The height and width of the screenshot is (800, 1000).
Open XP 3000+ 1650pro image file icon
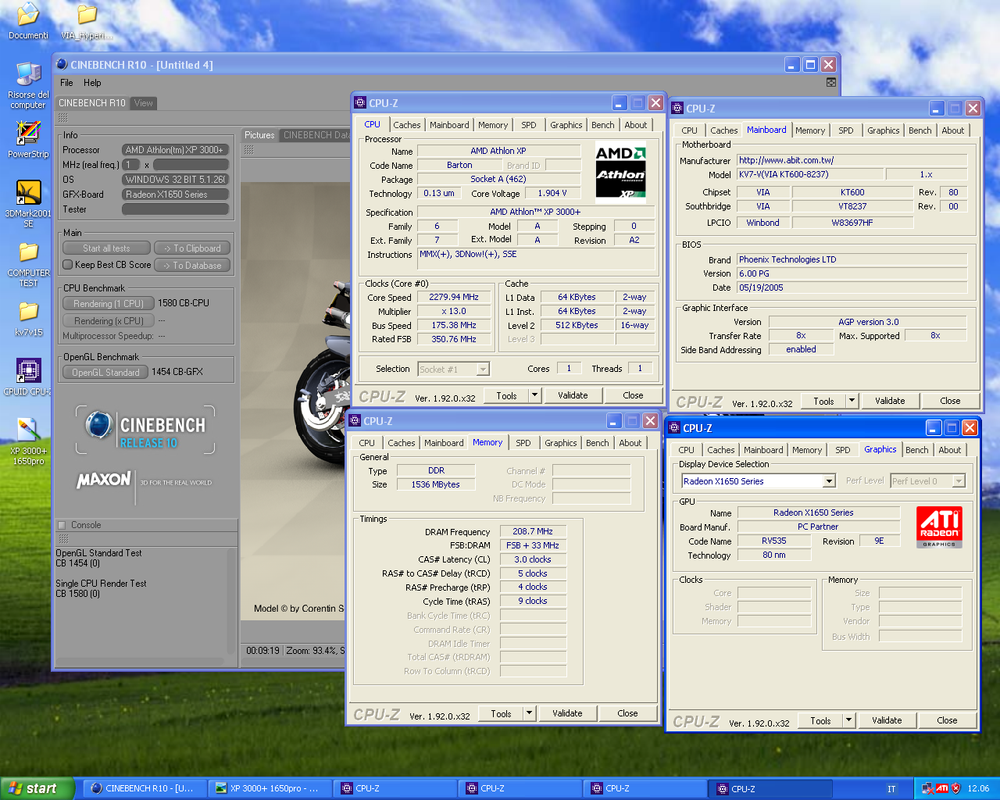[x=27, y=430]
